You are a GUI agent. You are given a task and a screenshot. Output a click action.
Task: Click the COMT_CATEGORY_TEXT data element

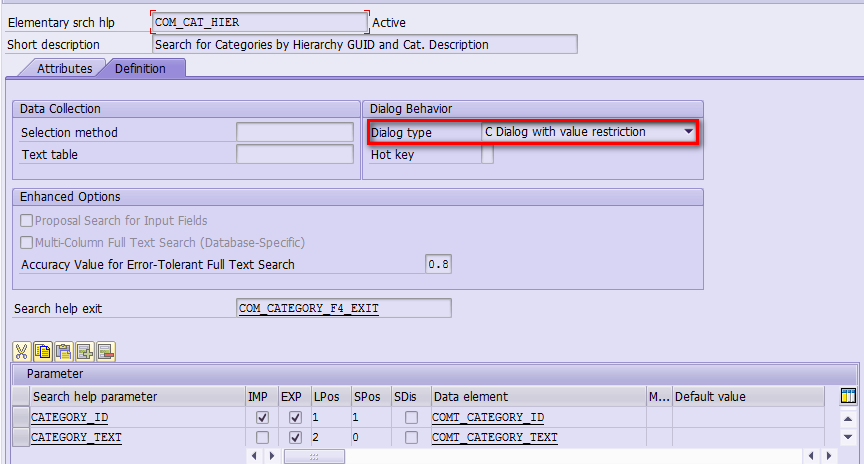538,437
